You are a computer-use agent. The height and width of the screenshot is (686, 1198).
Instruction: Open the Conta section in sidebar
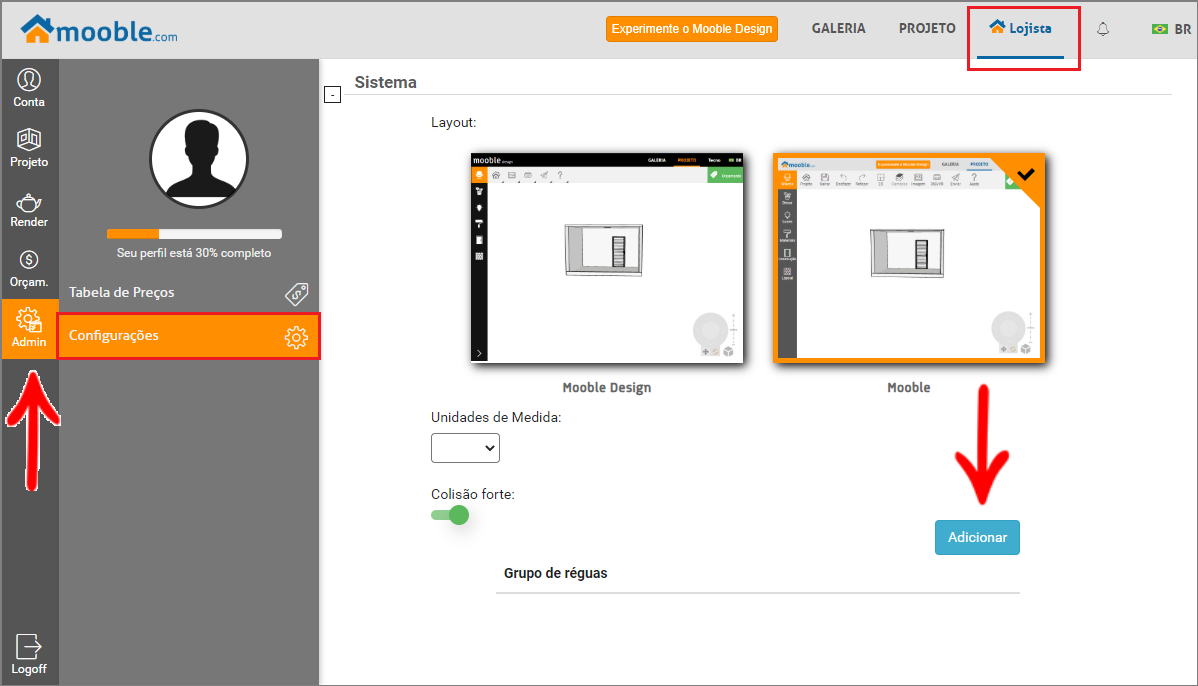pyautogui.click(x=29, y=88)
